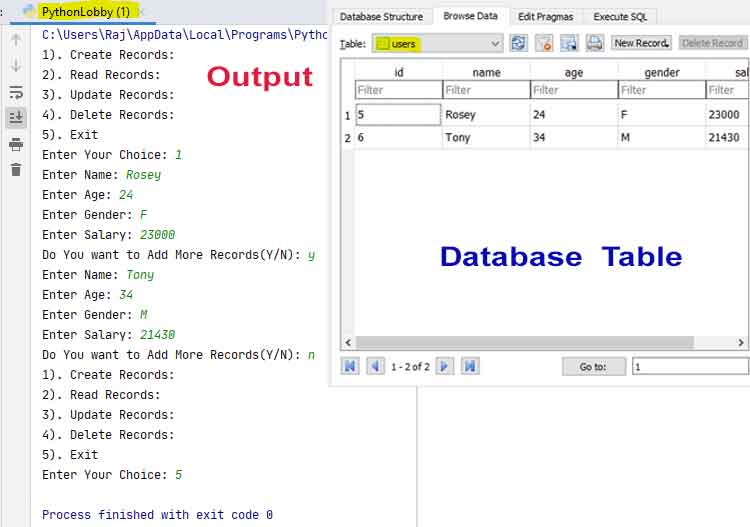
Task: Focus the gender column Filter field
Action: [662, 90]
